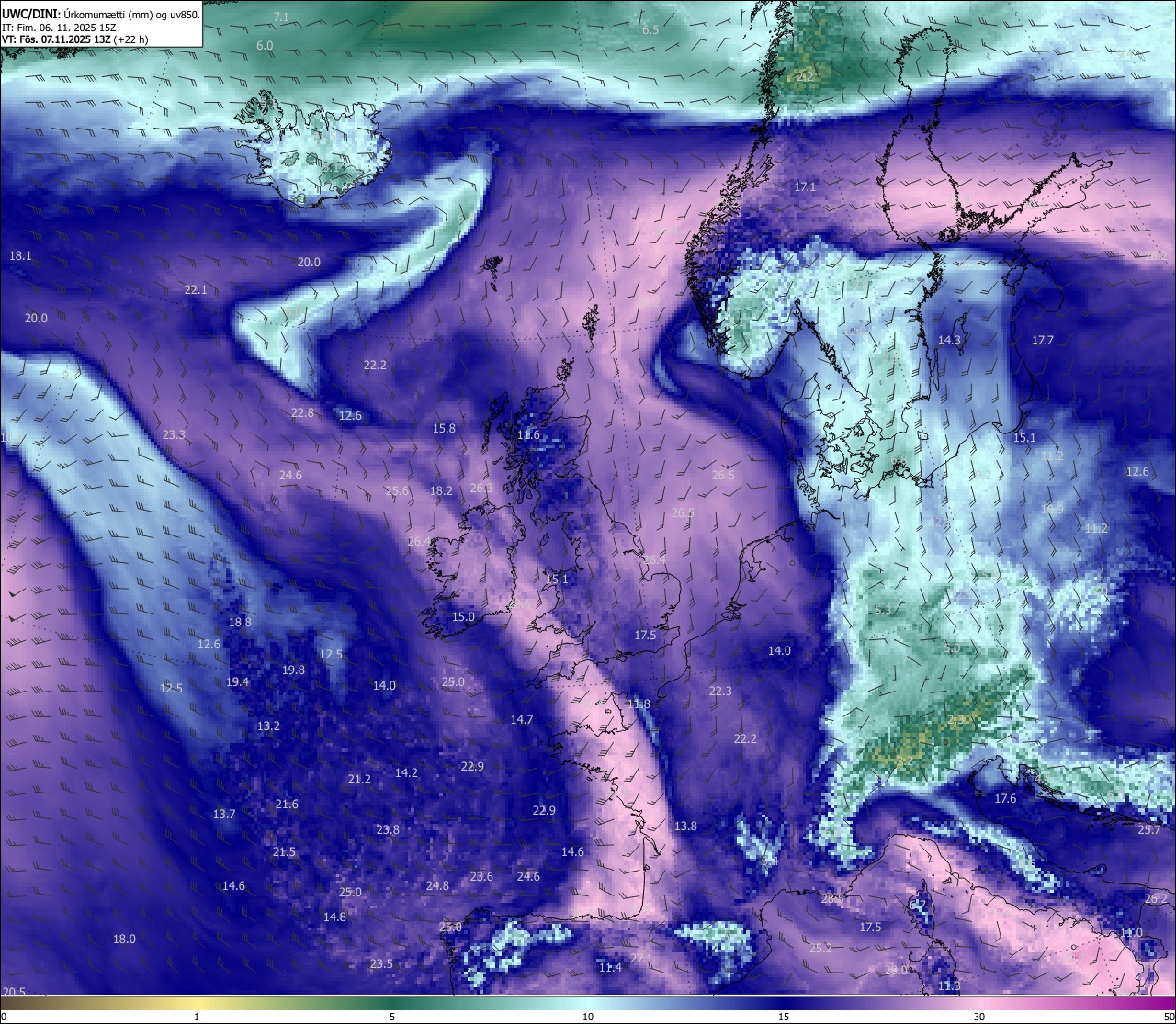Click the 11.4 value label

[610, 968]
